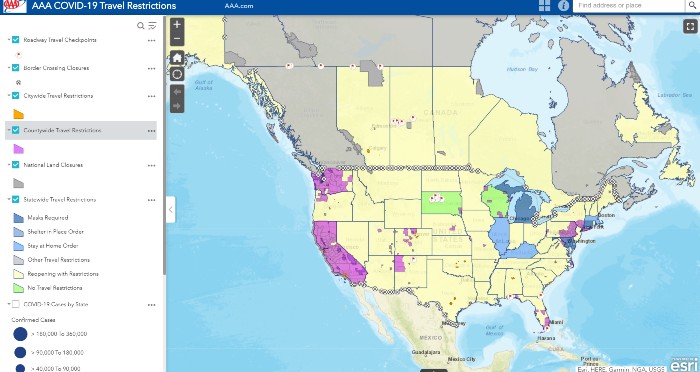Open the basemap gallery grid icon
This screenshot has width=700, height=372.
click(544, 6)
